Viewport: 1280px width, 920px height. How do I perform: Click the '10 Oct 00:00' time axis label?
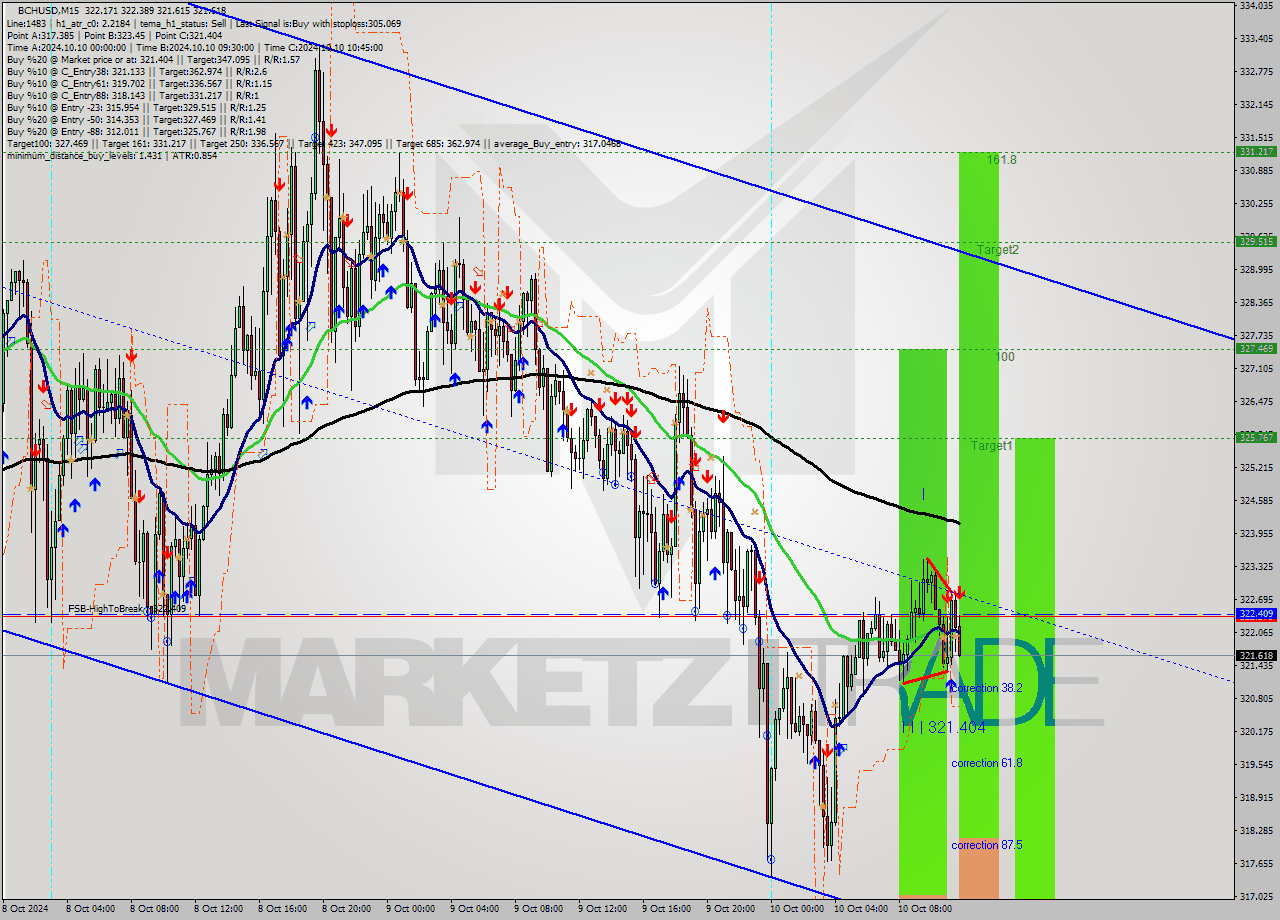796,909
